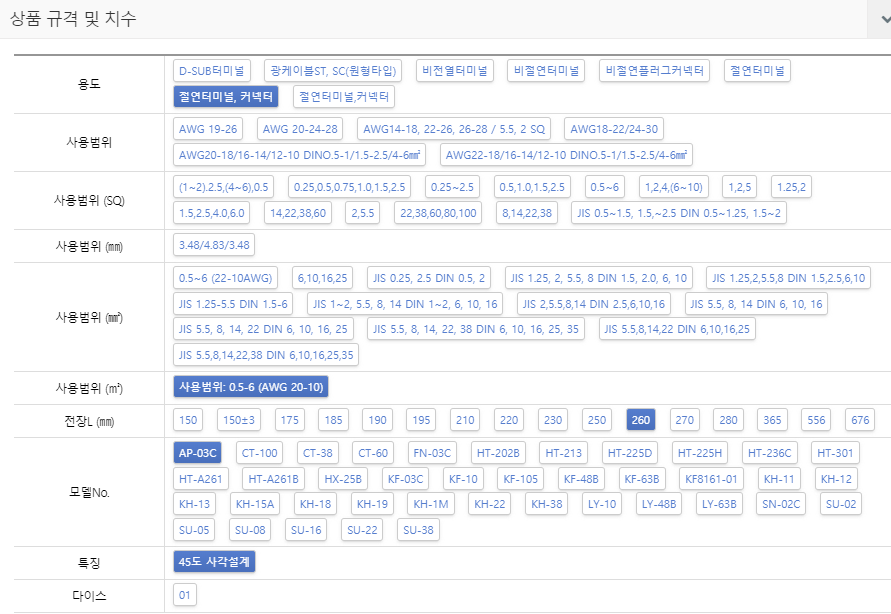This screenshot has height=614, width=891.
Task: Choose AWG18-22/24-30 range option
Action: (614, 129)
